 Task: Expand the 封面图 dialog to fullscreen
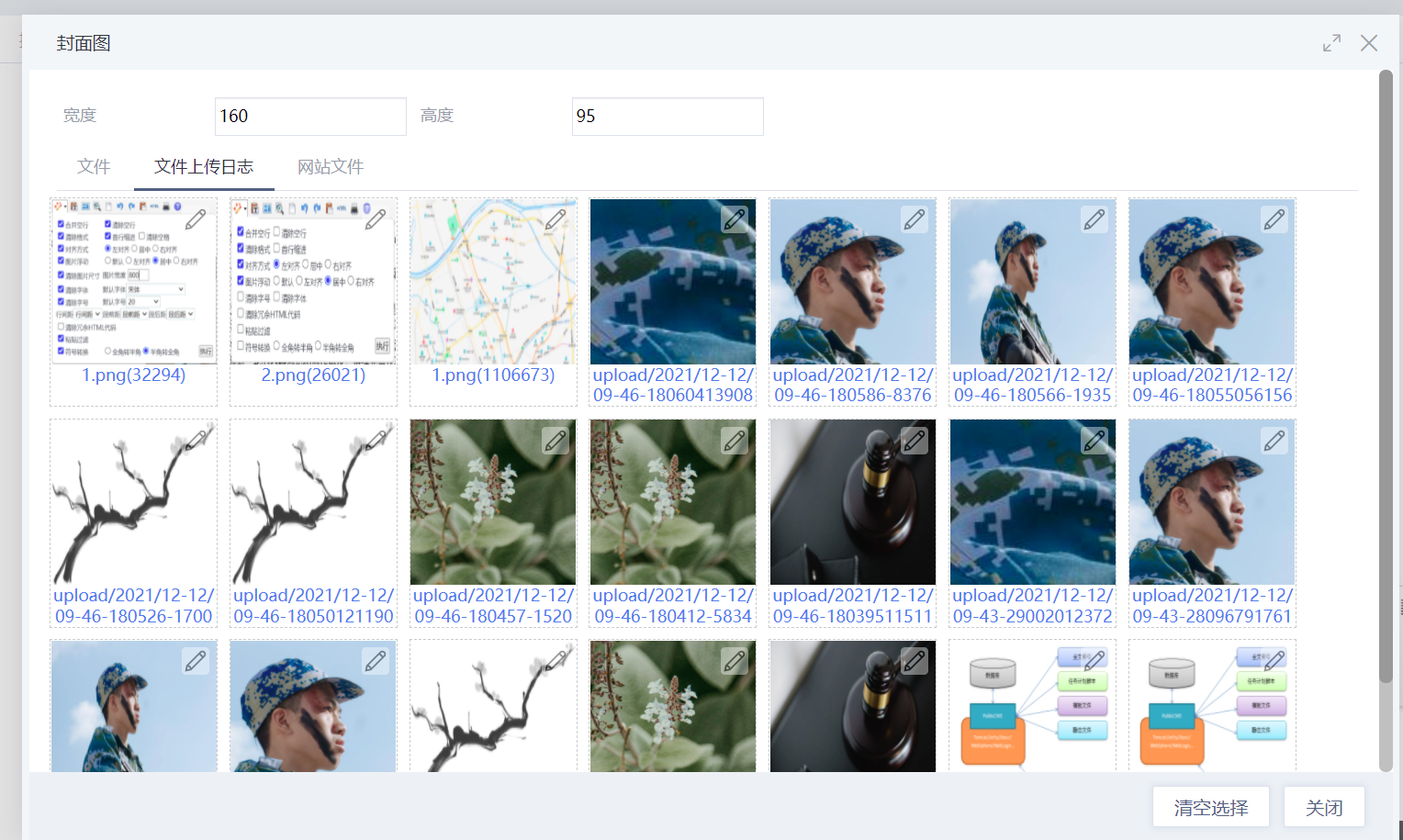(1331, 43)
